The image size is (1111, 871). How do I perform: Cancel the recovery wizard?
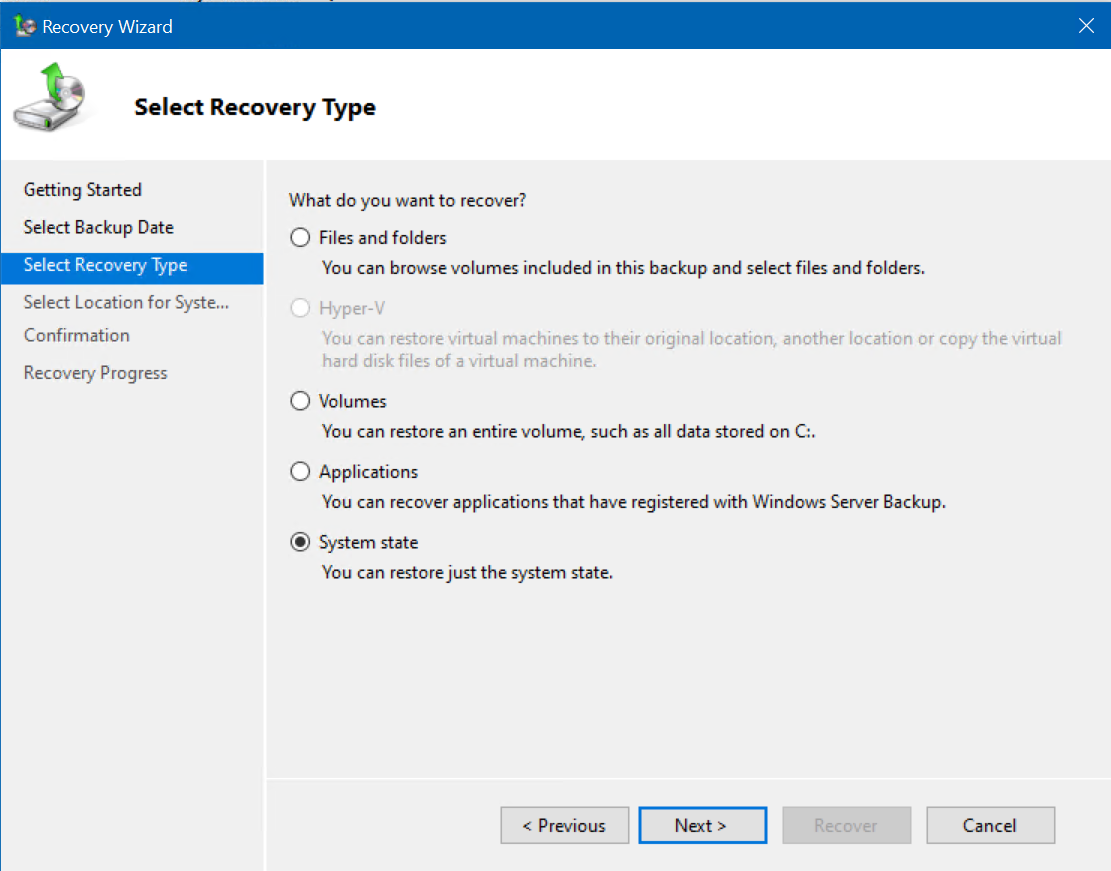(x=990, y=825)
